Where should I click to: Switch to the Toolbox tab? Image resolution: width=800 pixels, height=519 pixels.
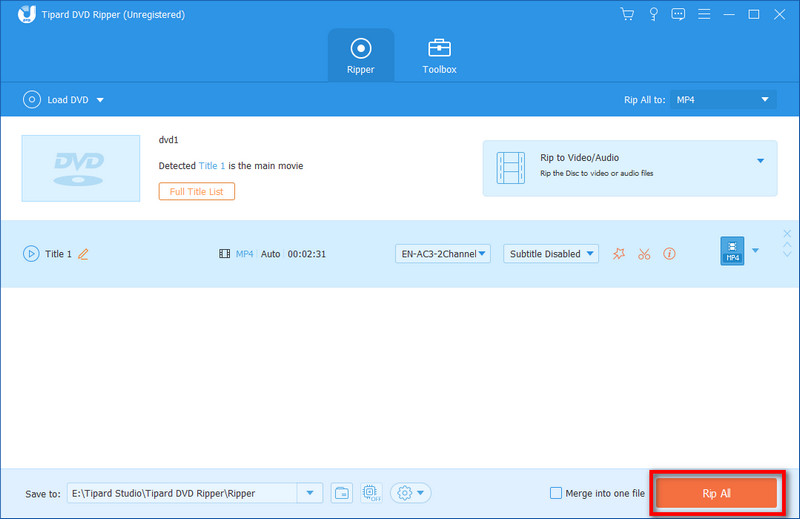pyautogui.click(x=439, y=55)
